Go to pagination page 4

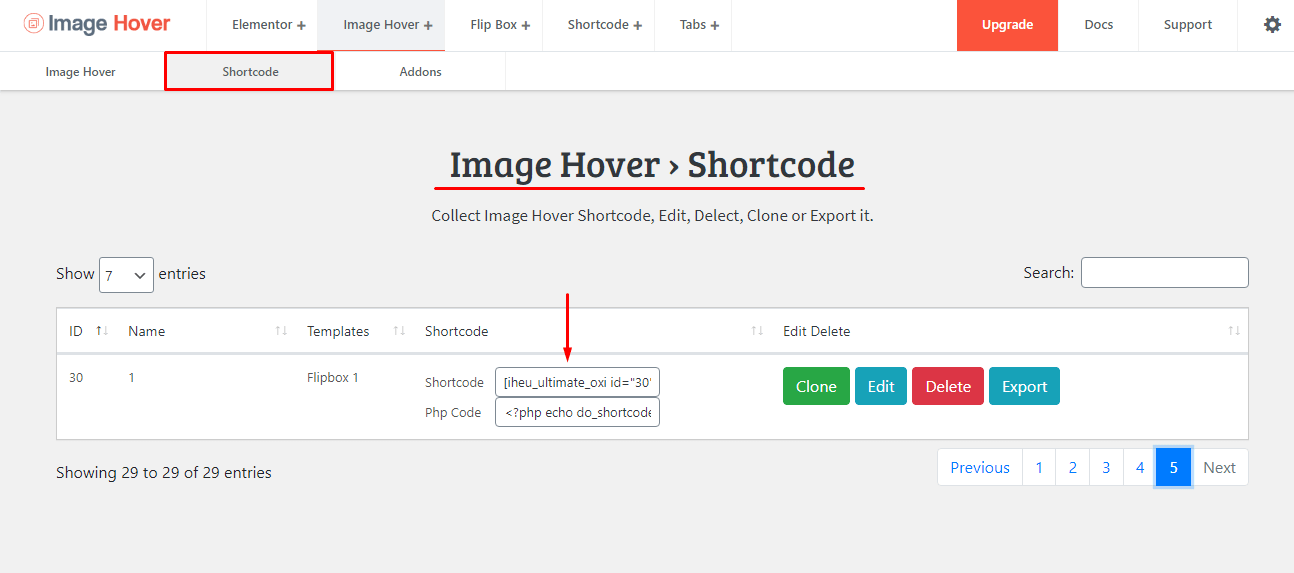(x=1140, y=467)
